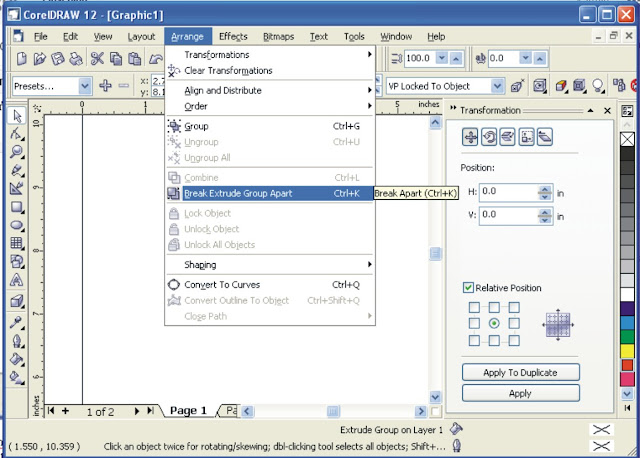Pick the yellow color swatch
Image resolution: width=640 pixels, height=458 pixels.
[627, 350]
